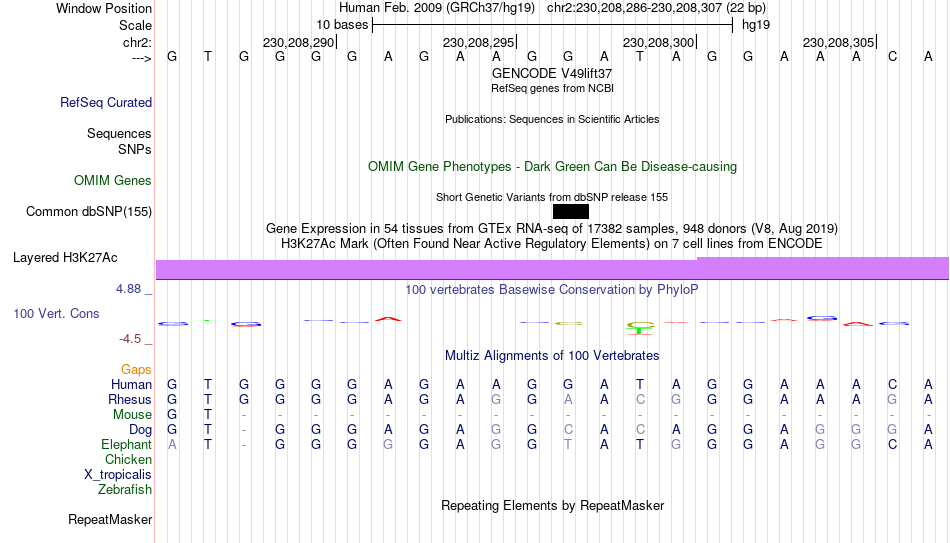The height and width of the screenshot is (543, 950).
Task: Click the purple H3K27Ac signal bar
Action: tap(553, 268)
